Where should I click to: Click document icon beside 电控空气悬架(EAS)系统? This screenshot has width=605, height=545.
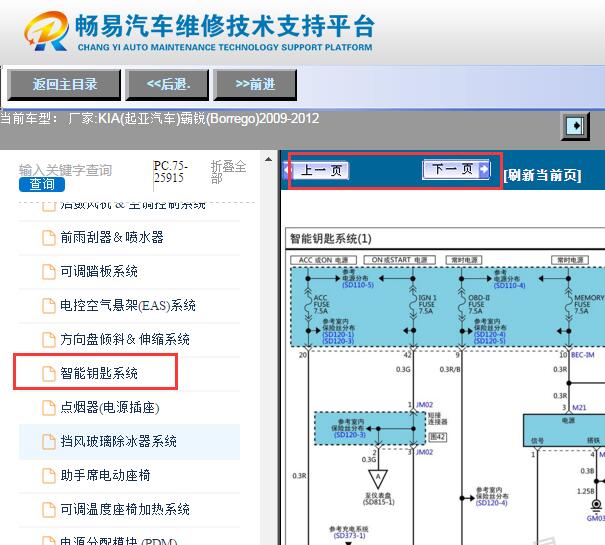click(49, 305)
